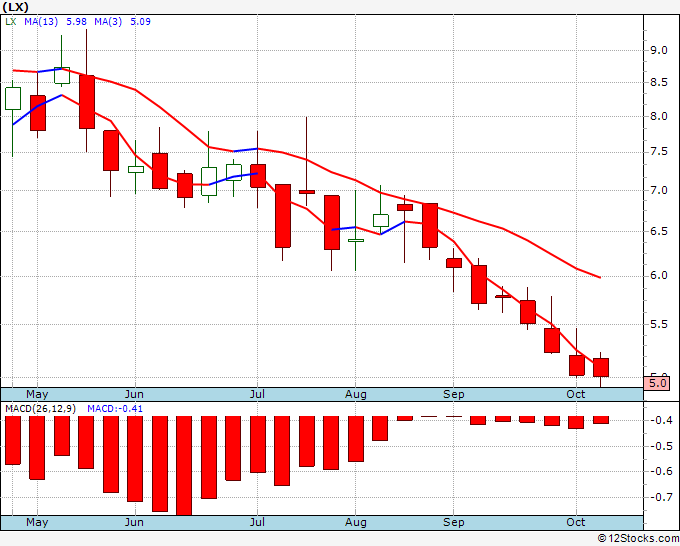Click Jul on the price chart axis

point(257,394)
